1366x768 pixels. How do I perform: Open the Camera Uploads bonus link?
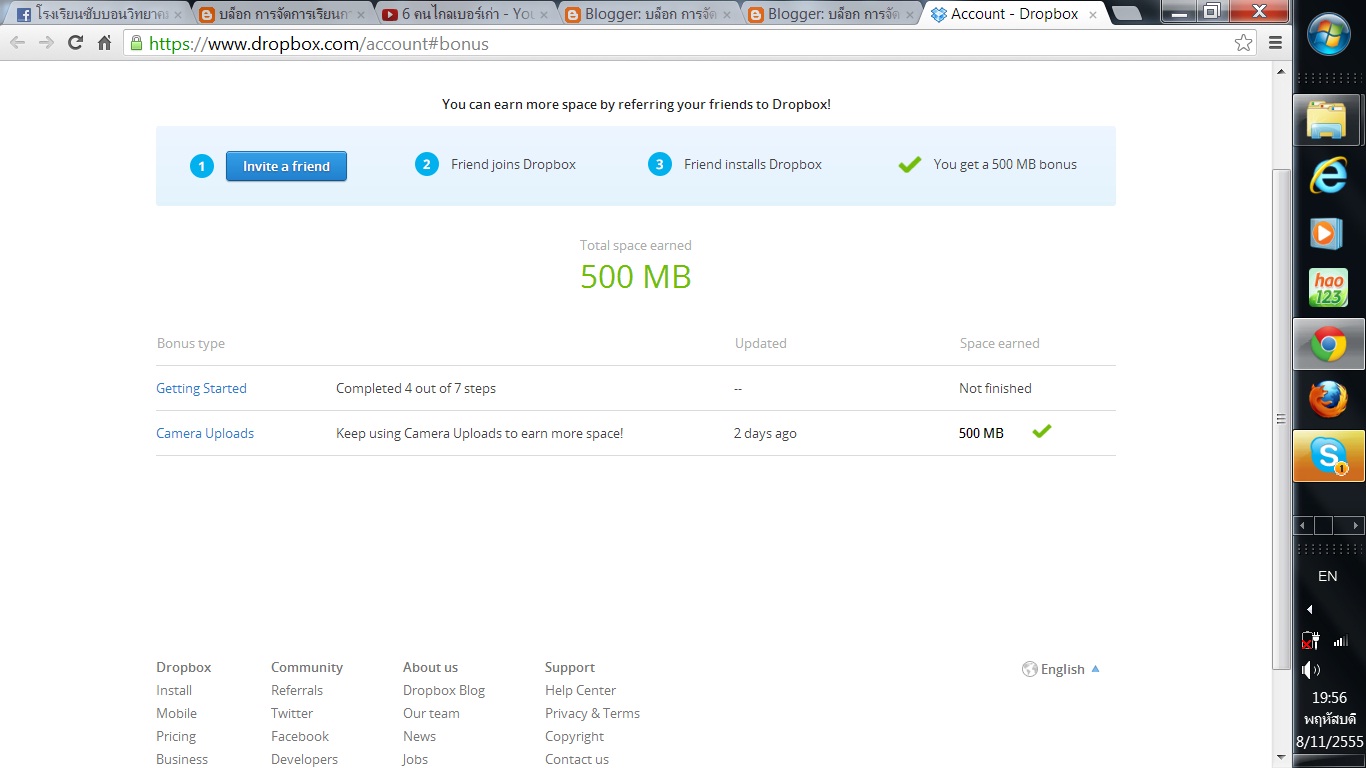[205, 433]
